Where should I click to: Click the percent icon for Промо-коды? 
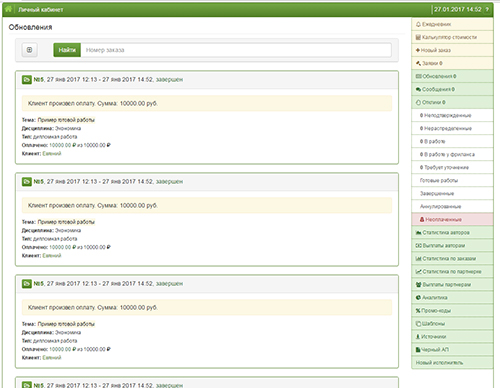418,311
